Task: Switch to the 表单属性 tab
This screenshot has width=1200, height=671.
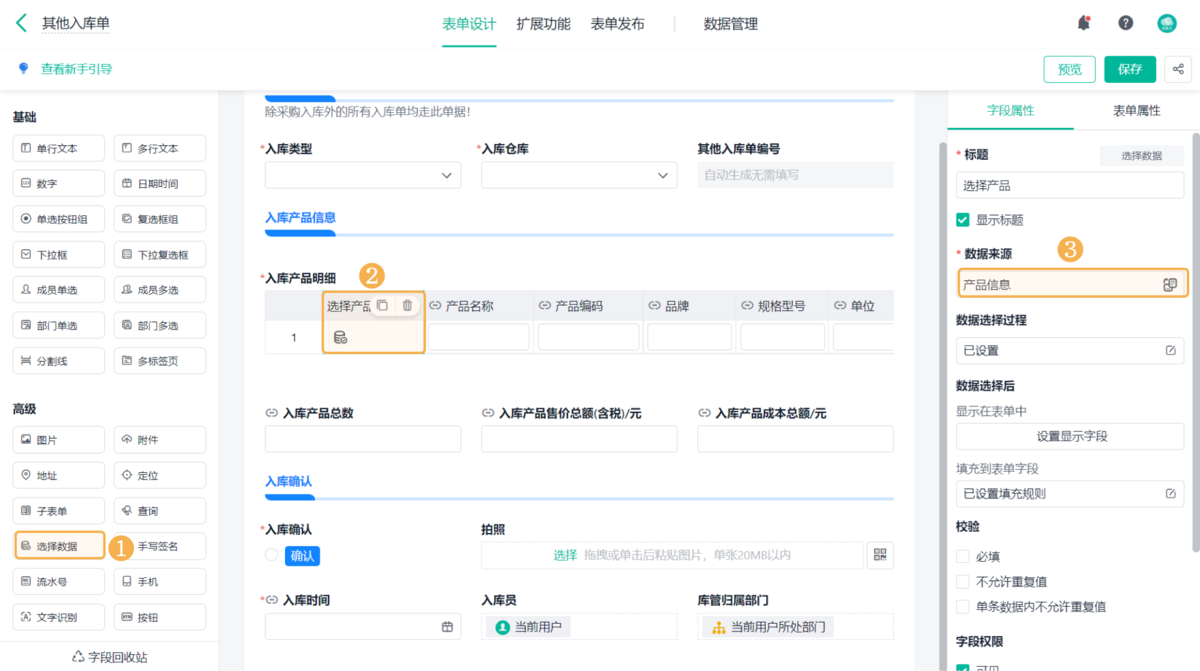Action: [x=1136, y=111]
